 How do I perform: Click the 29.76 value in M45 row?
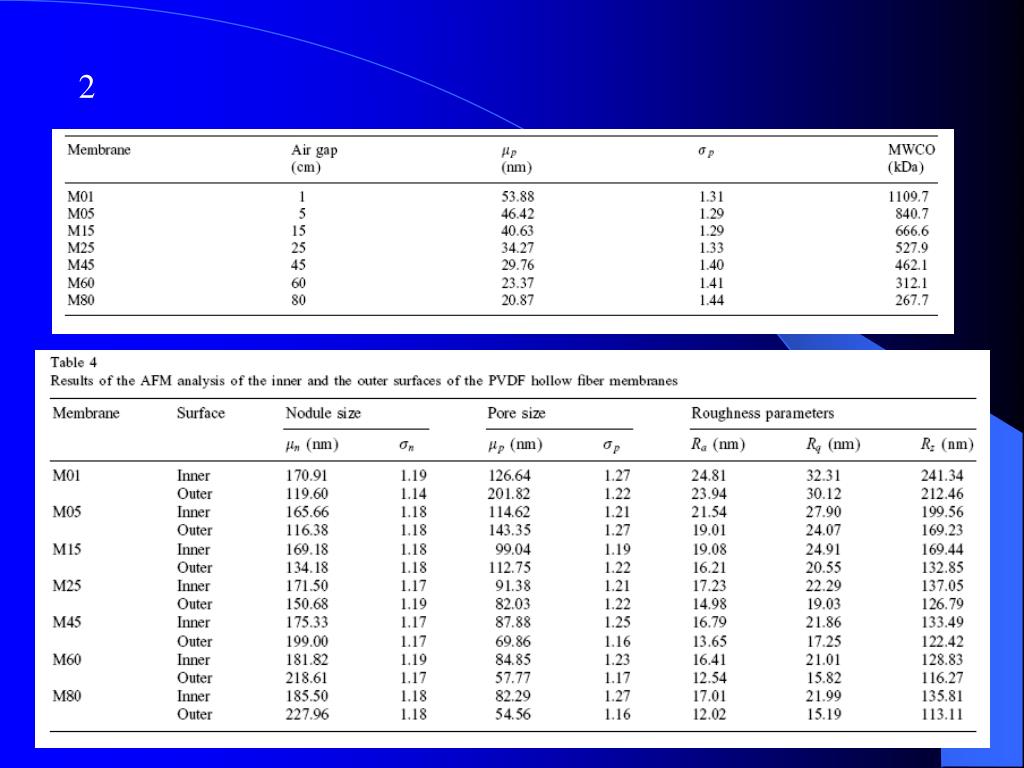coord(518,265)
